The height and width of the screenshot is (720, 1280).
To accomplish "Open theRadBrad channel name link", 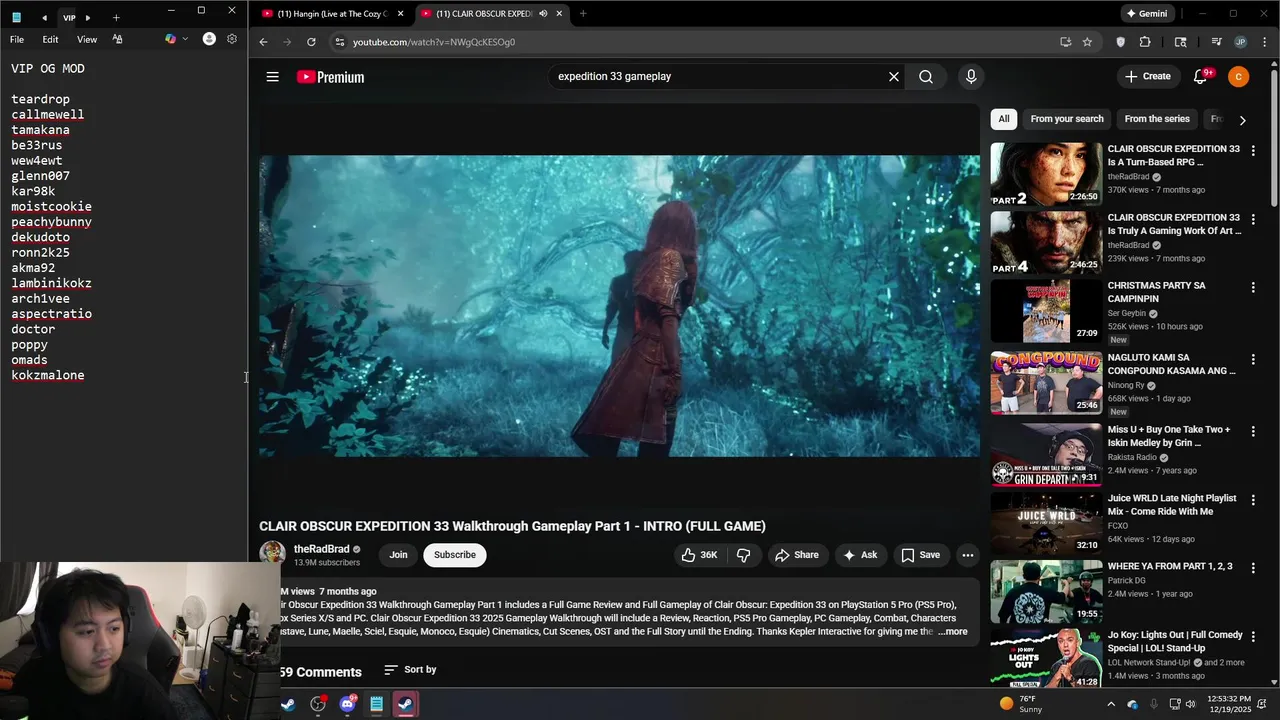I will pyautogui.click(x=321, y=549).
